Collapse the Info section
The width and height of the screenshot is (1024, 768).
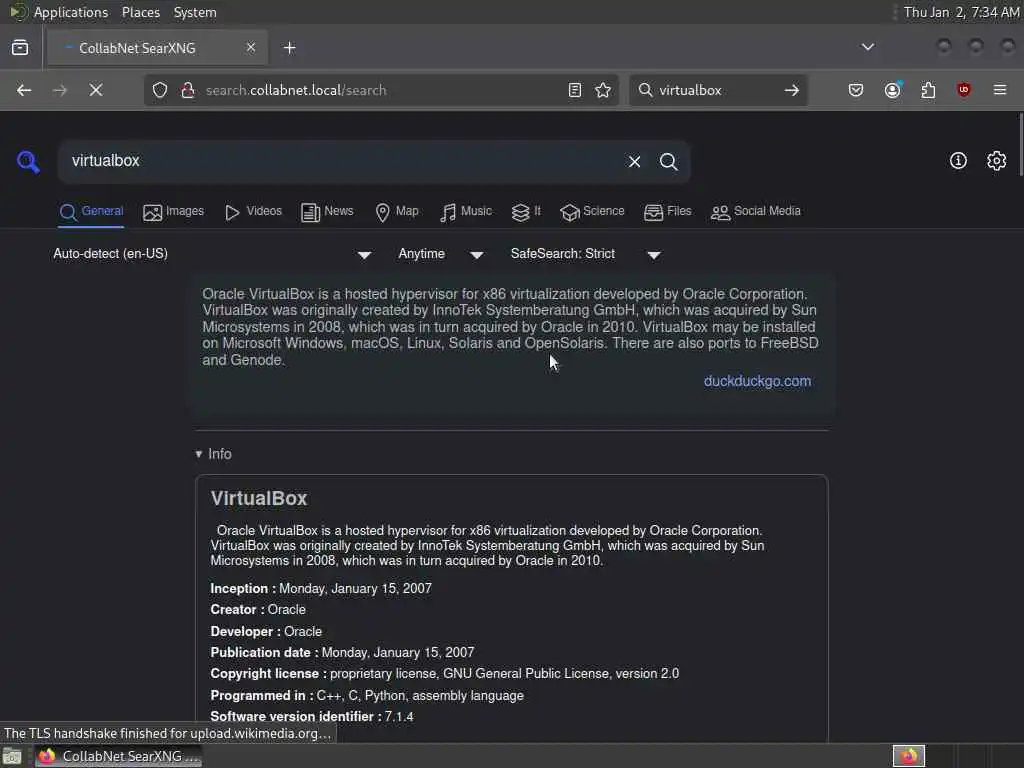tap(214, 454)
